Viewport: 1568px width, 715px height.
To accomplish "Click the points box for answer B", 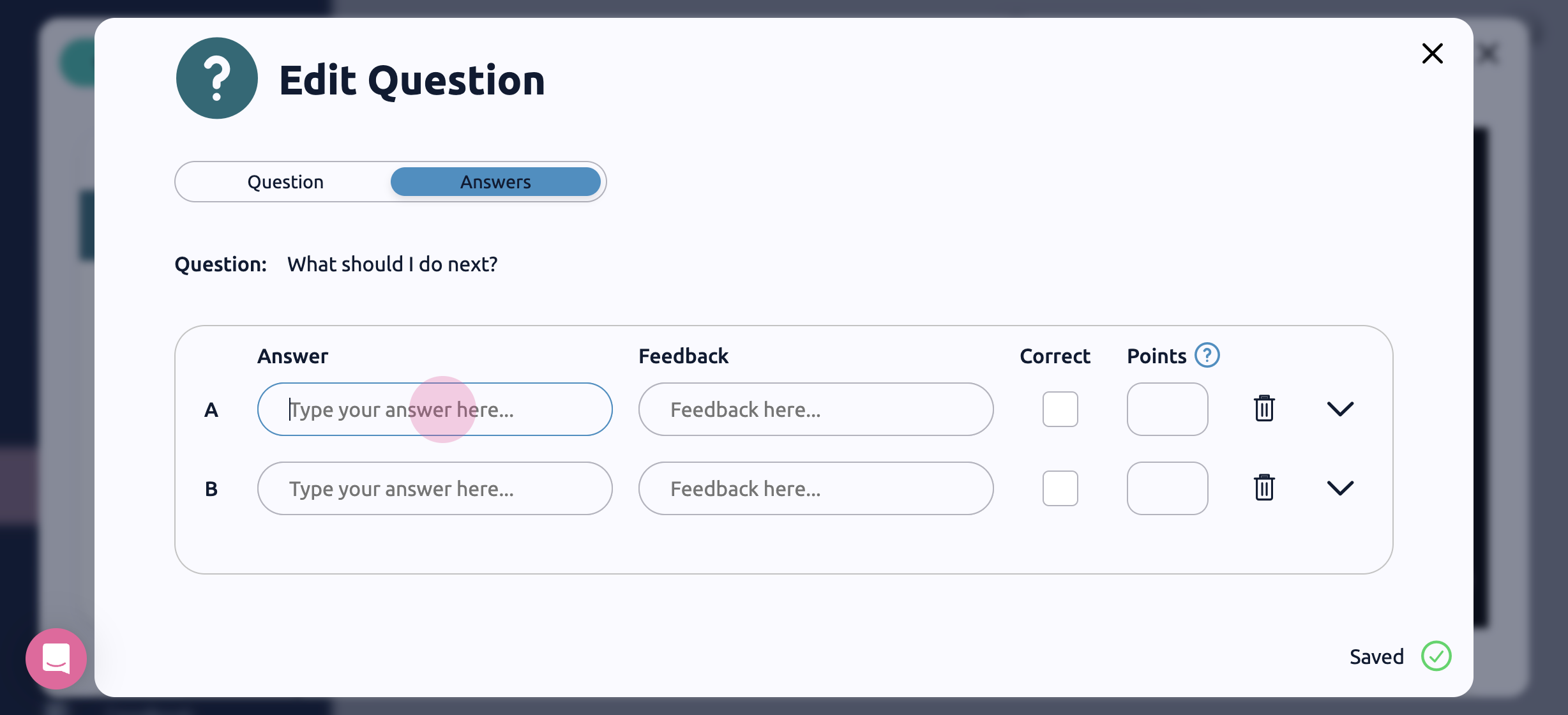I will click(1167, 488).
